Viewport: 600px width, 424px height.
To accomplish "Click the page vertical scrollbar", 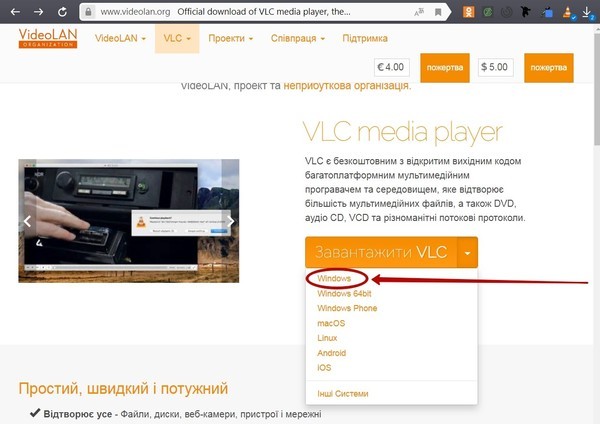I will tap(597, 88).
